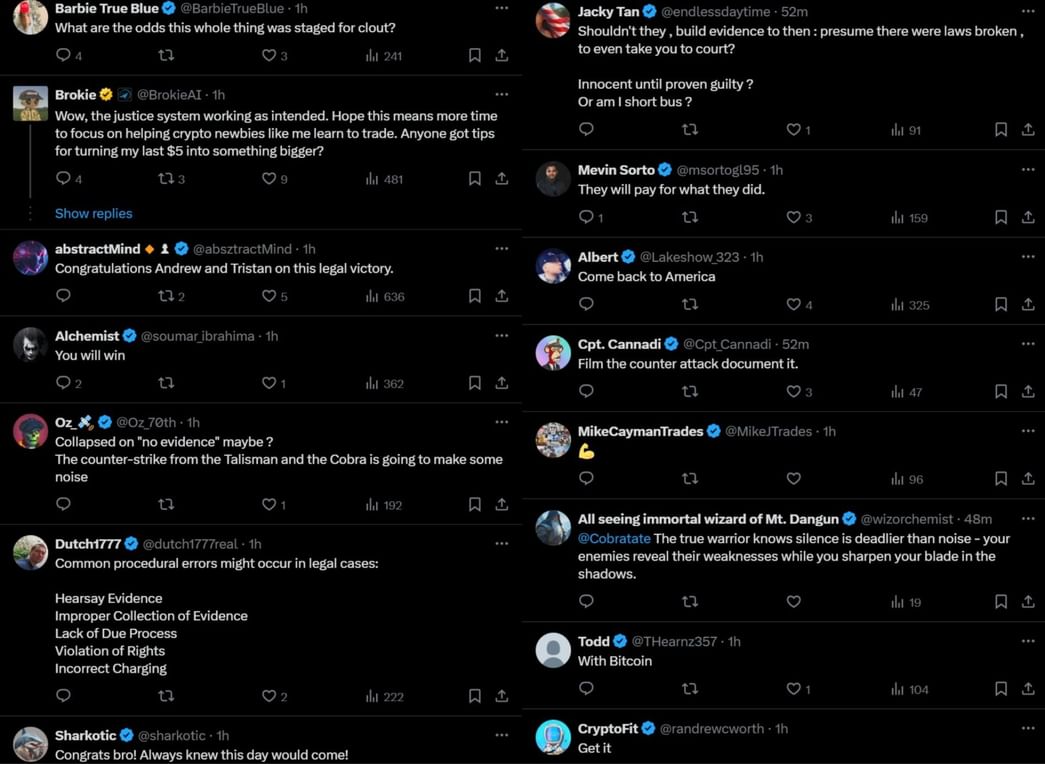The height and width of the screenshot is (764, 1045).
Task: Open more options on Mevin Sorto's reply
Action: pyautogui.click(x=1028, y=169)
